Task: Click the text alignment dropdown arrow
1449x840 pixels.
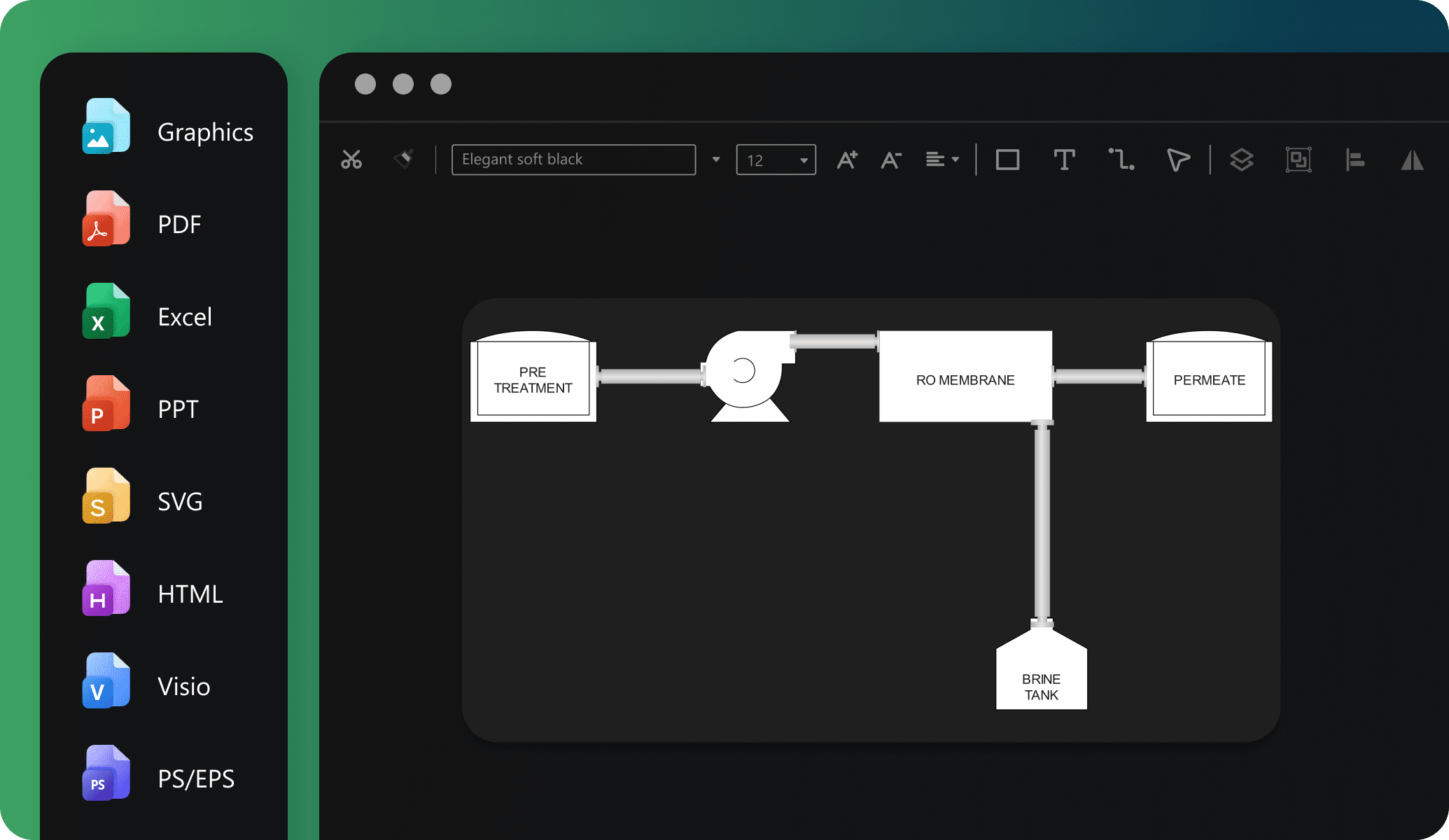Action: click(x=958, y=159)
